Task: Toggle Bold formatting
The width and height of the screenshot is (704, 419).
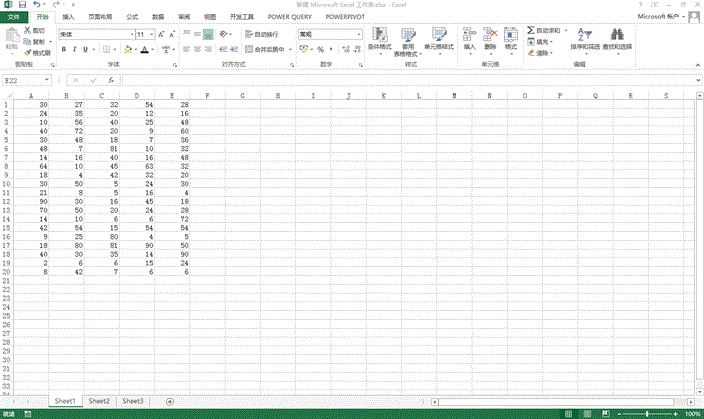Action: tap(63, 49)
